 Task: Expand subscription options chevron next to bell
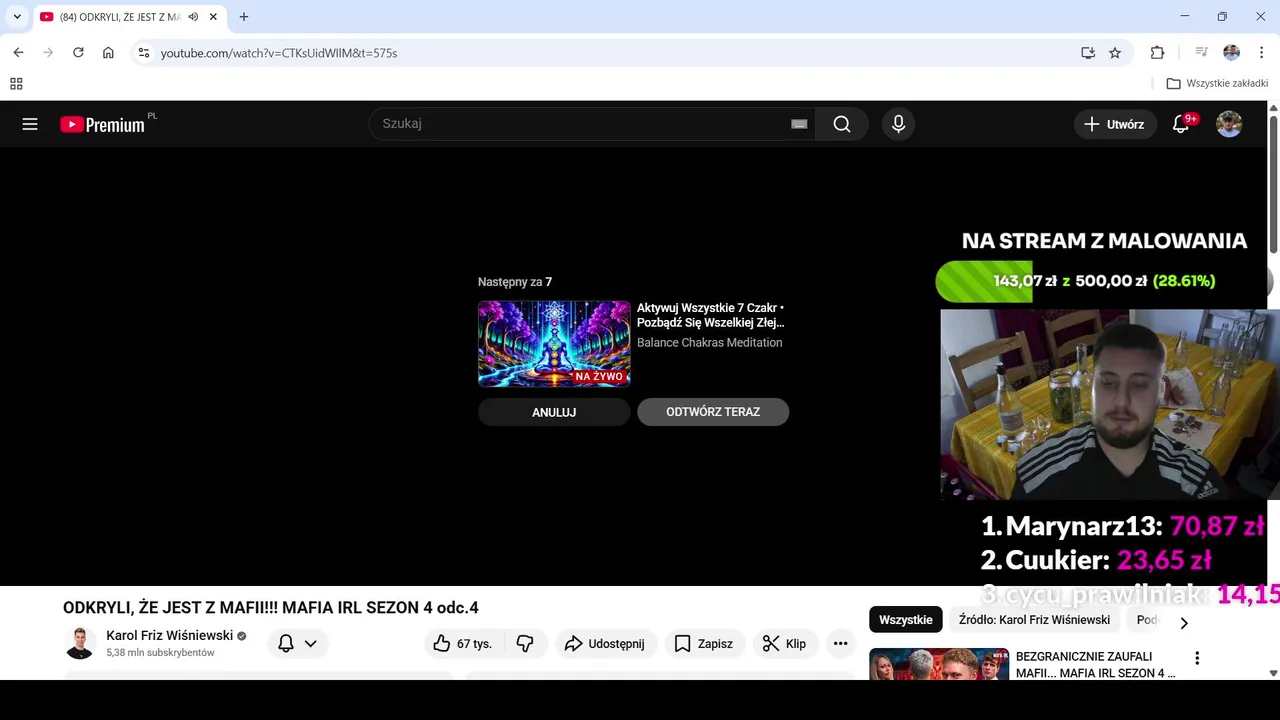pos(311,644)
